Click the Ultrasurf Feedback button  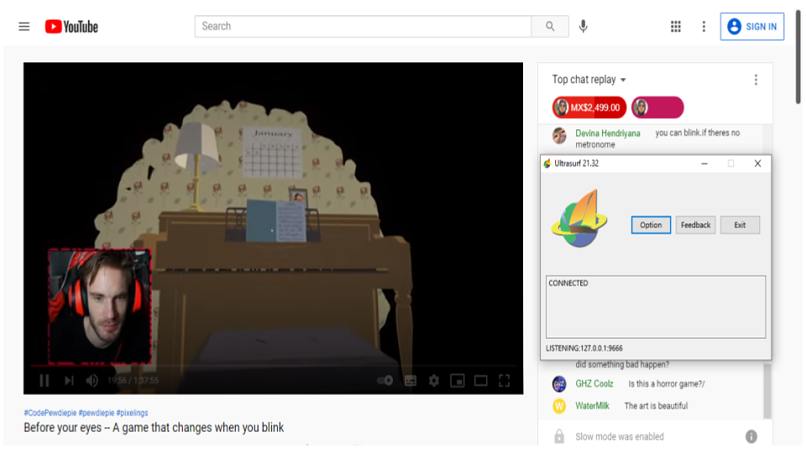pos(695,225)
